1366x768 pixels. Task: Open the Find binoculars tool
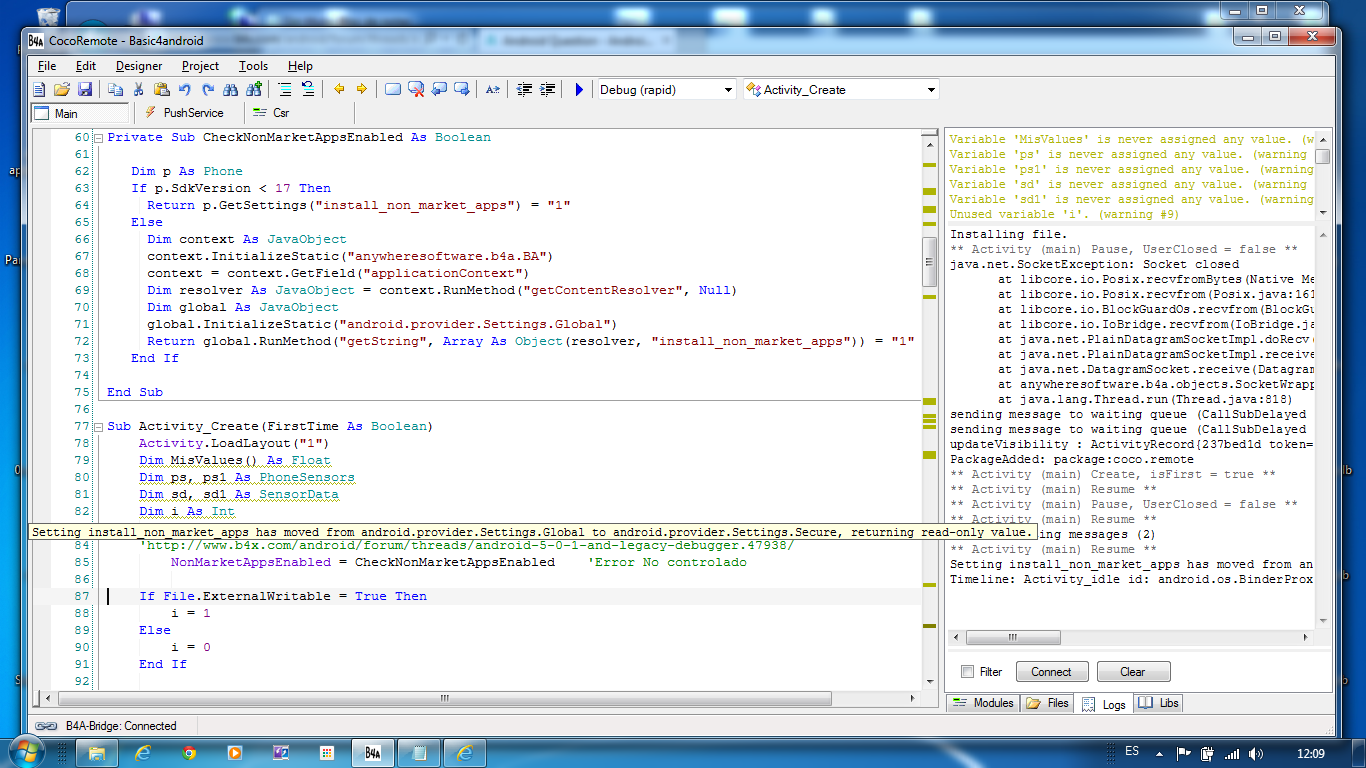[231, 89]
